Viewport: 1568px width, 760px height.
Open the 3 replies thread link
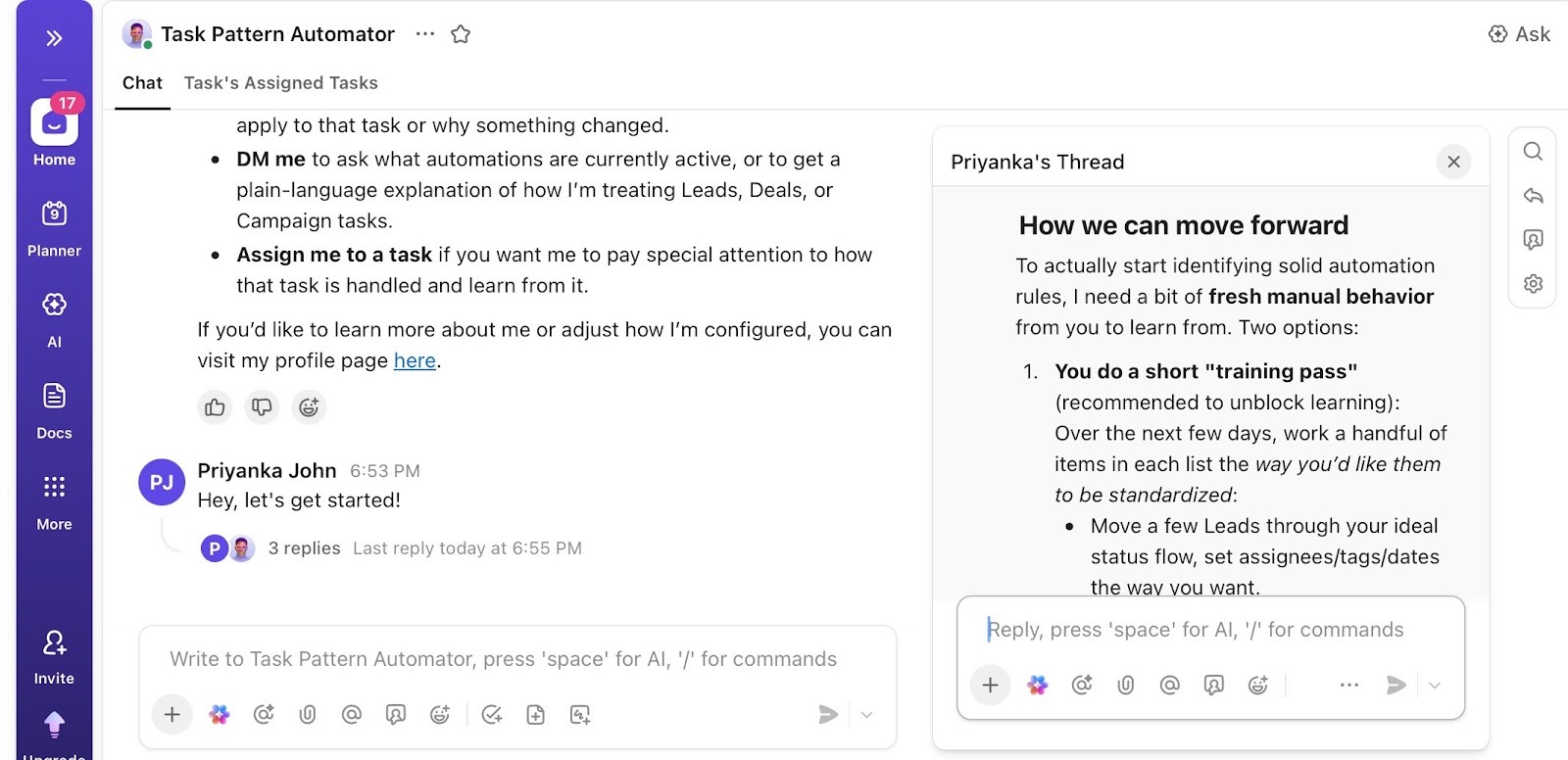pyautogui.click(x=304, y=548)
